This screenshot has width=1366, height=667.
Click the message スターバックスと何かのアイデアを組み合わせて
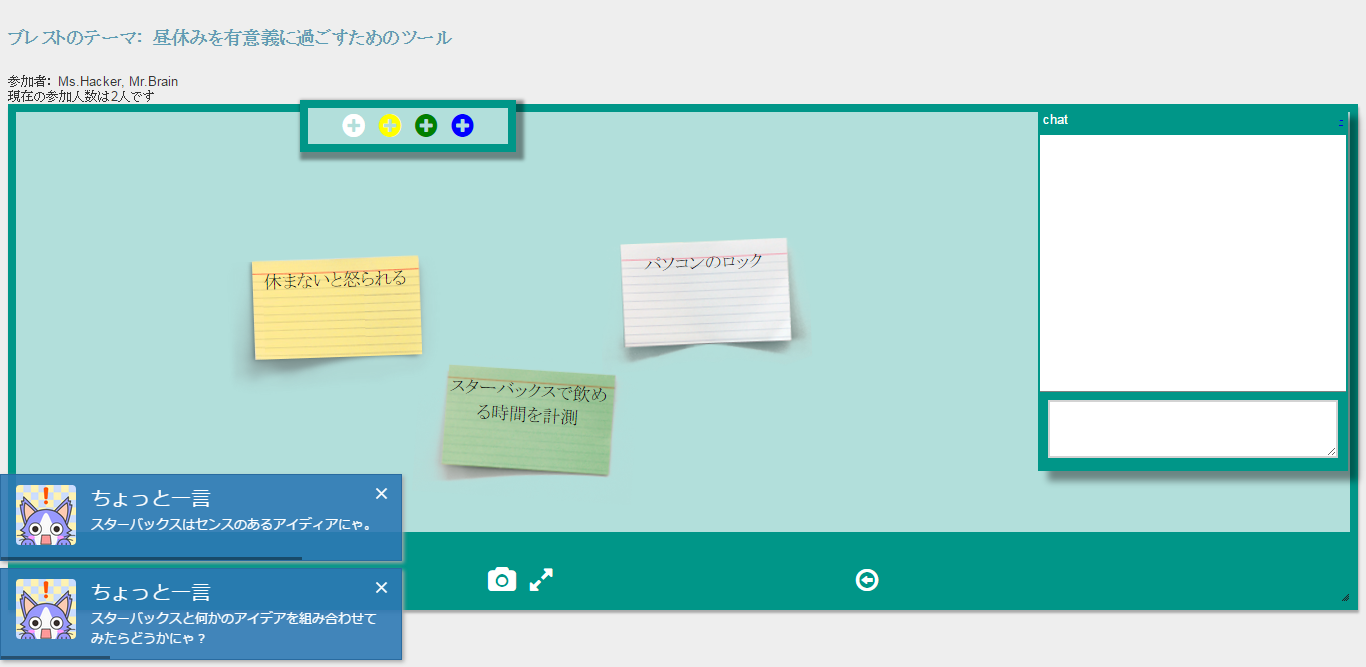tap(234, 618)
